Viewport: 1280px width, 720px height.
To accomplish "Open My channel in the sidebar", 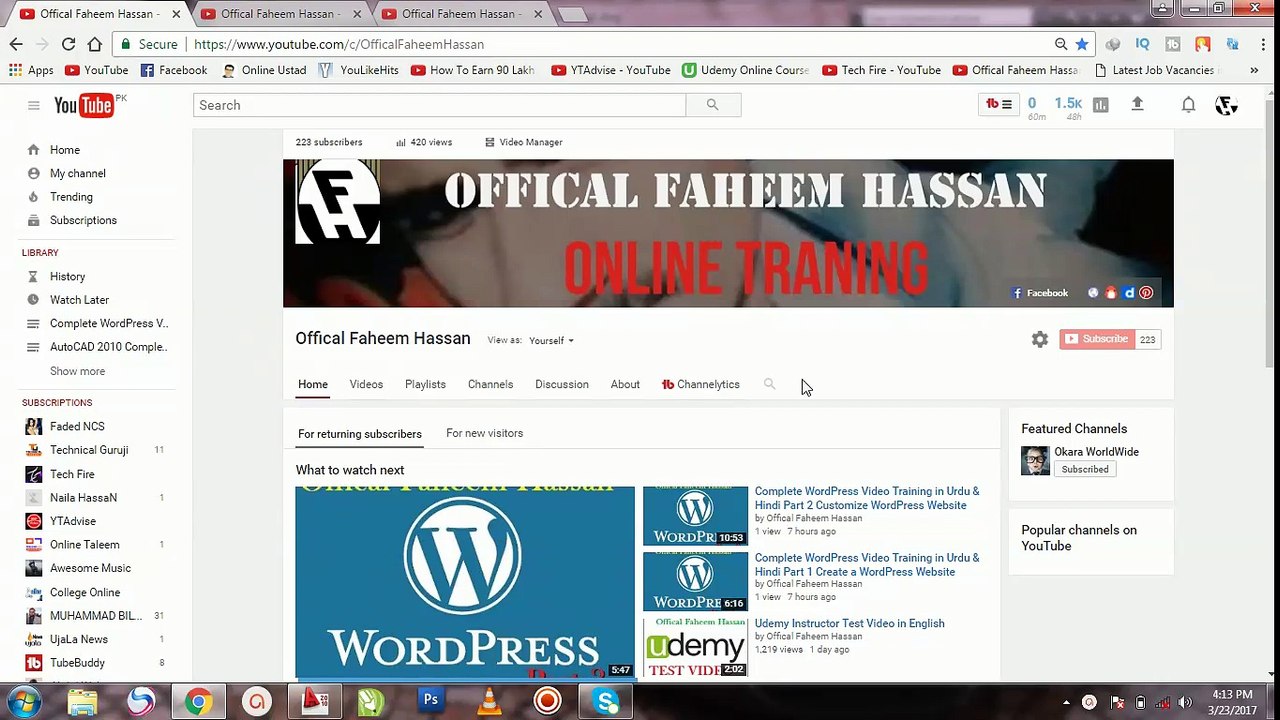I will point(78,173).
